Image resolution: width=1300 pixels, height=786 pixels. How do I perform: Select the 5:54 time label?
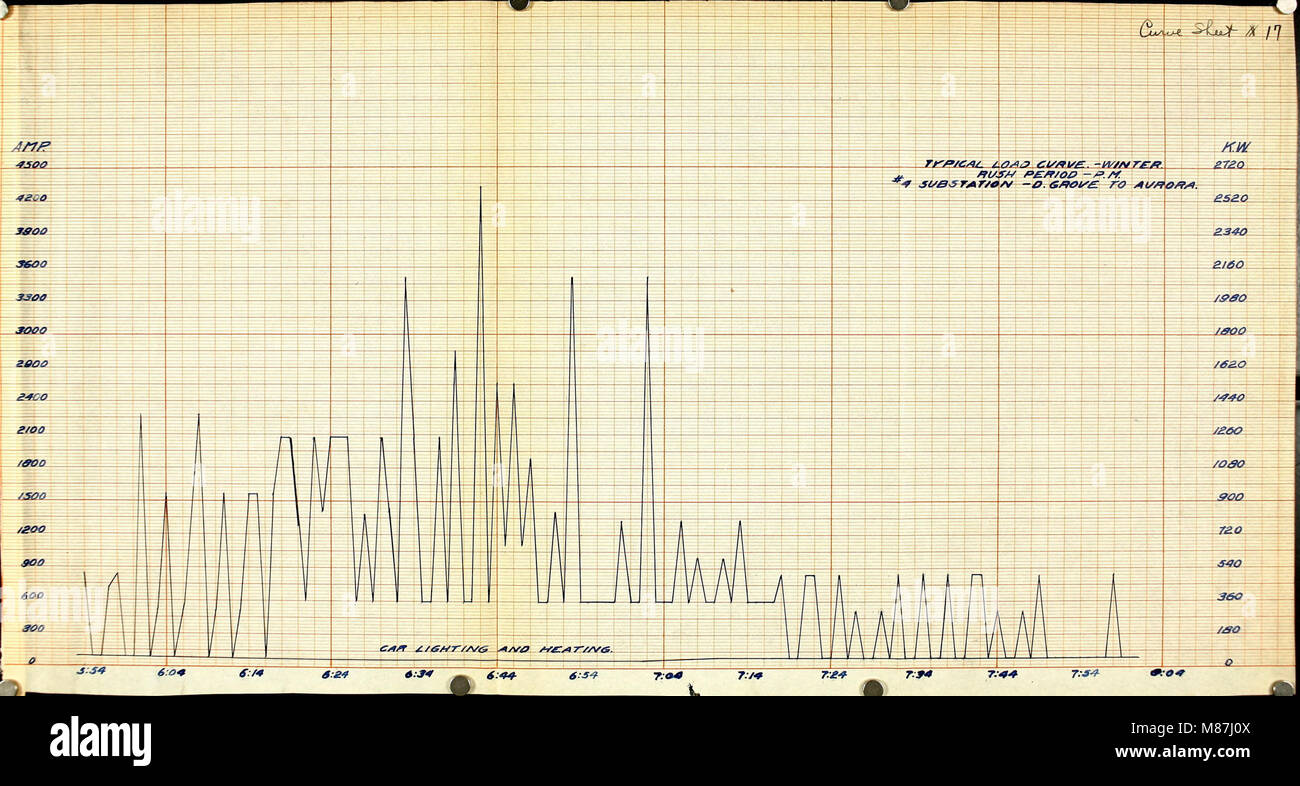tap(91, 671)
